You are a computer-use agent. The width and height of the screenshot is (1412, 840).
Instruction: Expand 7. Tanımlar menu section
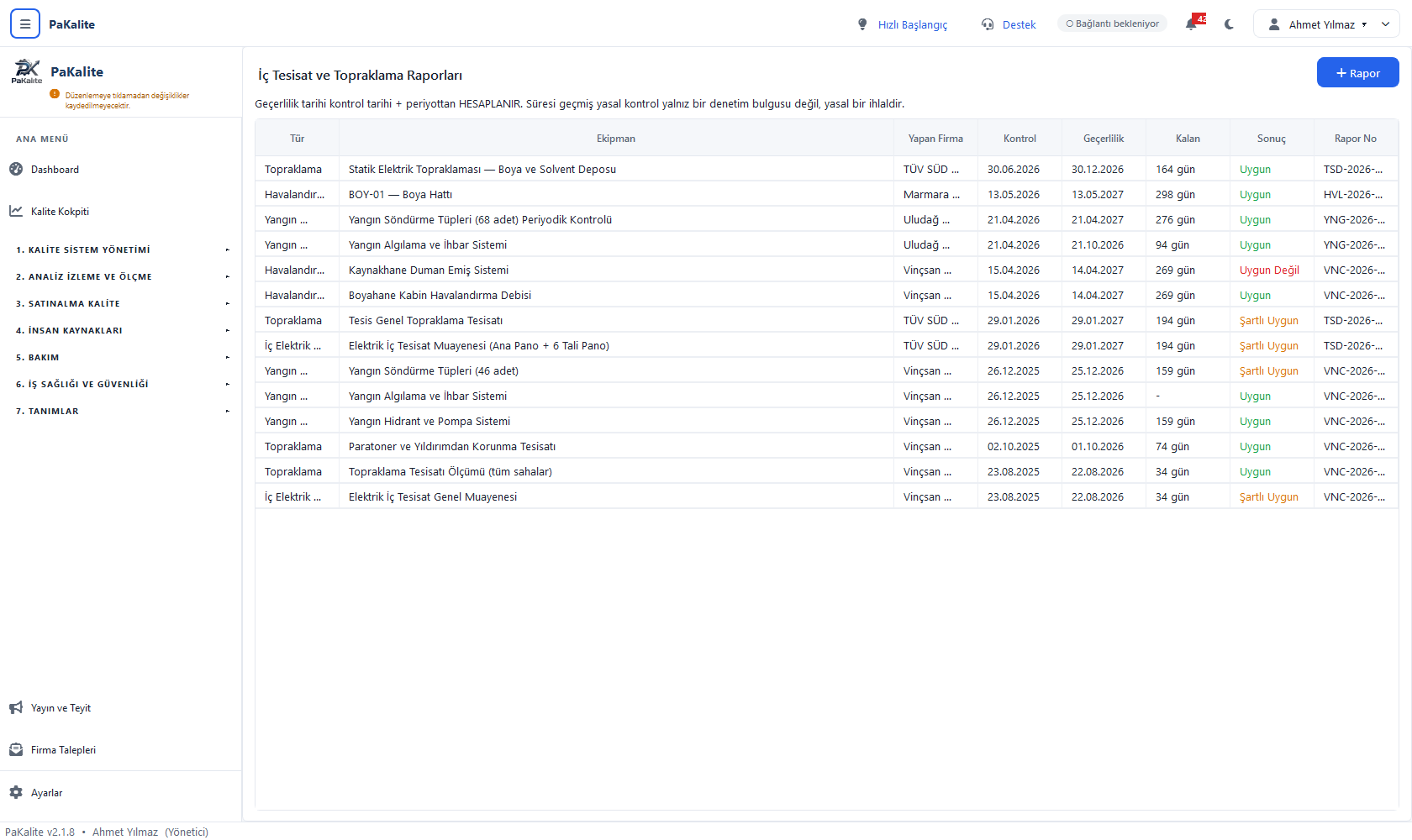pos(121,411)
